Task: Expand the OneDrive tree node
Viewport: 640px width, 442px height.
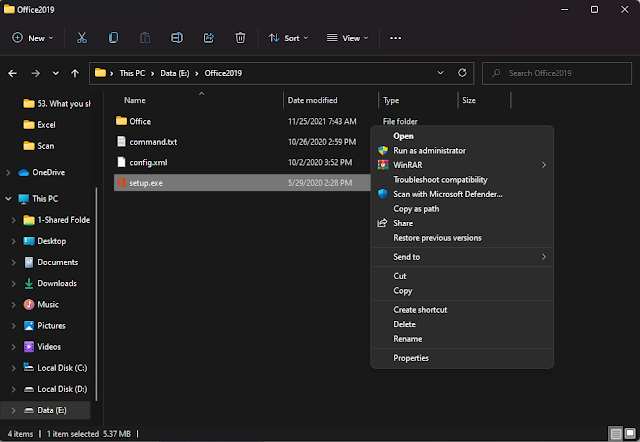Action: pyautogui.click(x=8, y=173)
